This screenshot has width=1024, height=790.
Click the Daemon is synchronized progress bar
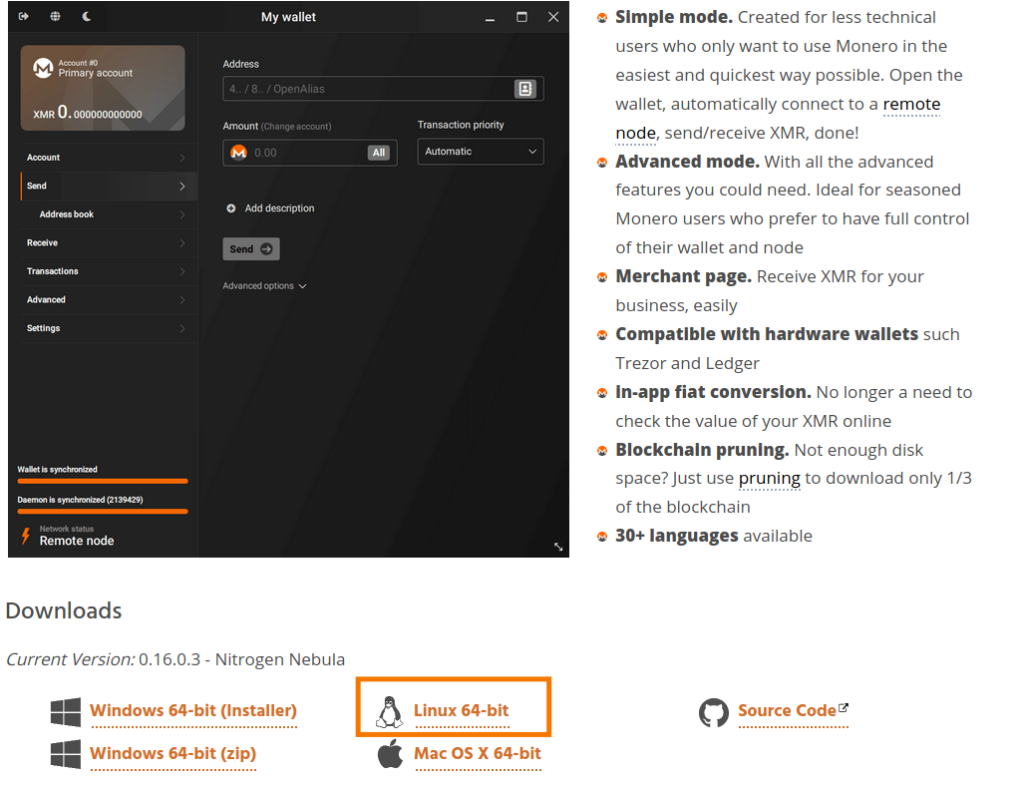103,511
